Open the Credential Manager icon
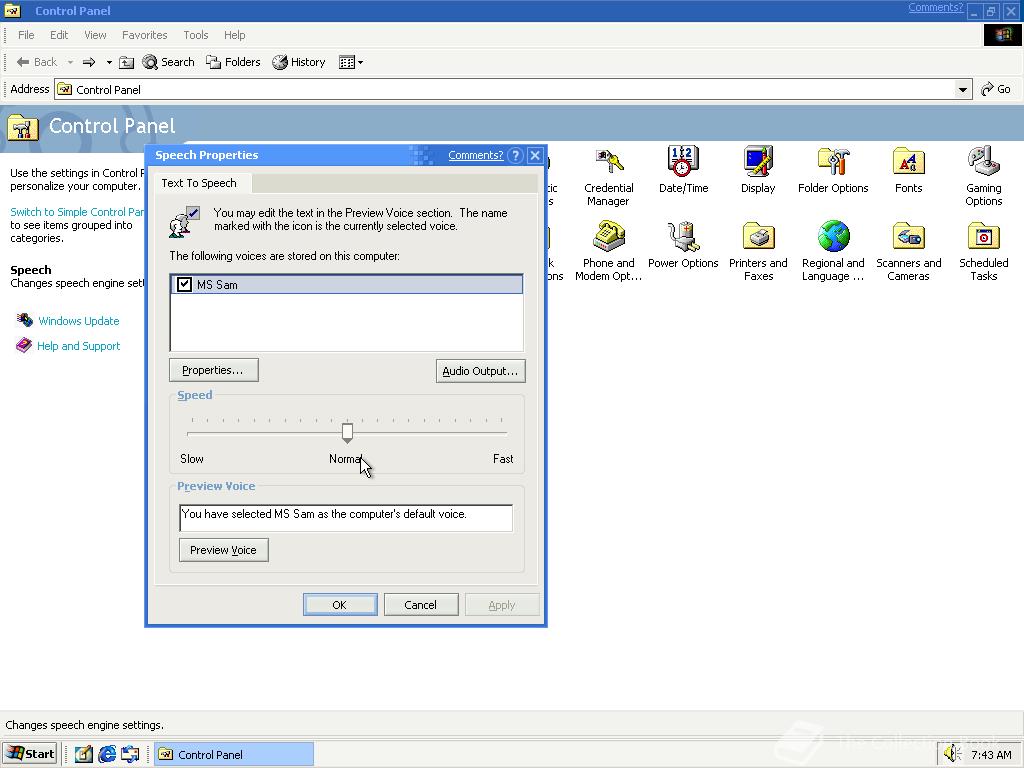 (608, 175)
